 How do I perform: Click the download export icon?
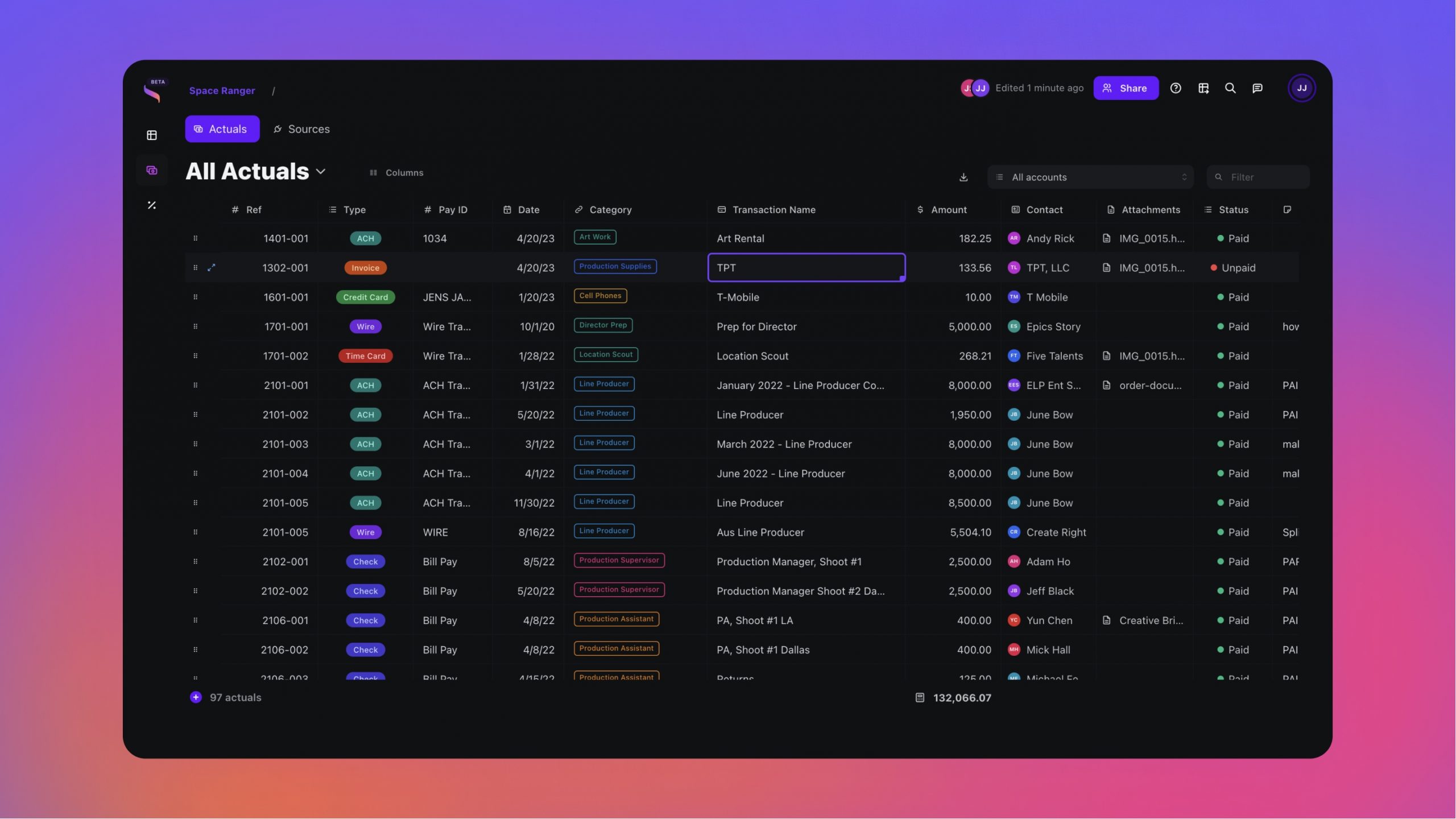tap(963, 177)
